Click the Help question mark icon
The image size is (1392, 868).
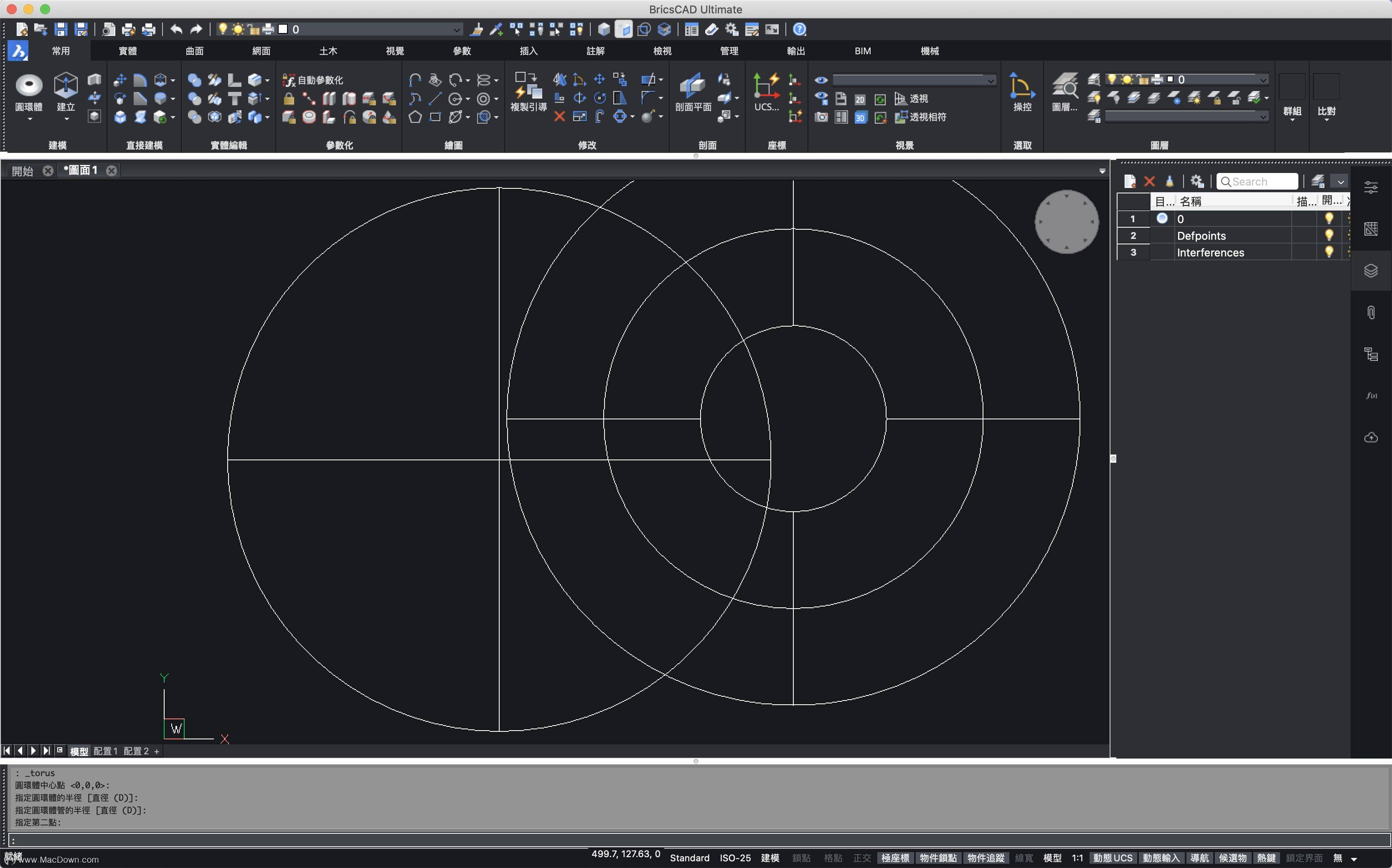(x=799, y=29)
